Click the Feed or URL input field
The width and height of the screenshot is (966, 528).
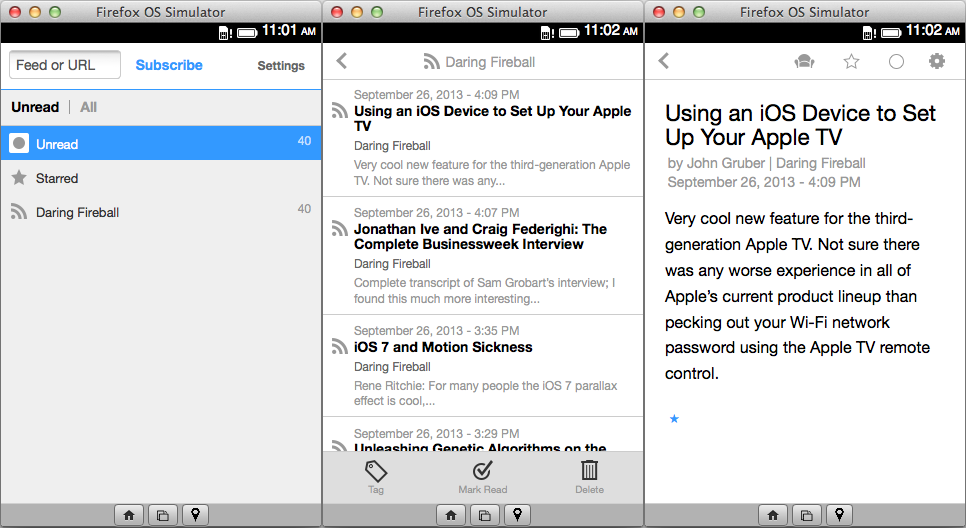(65, 65)
